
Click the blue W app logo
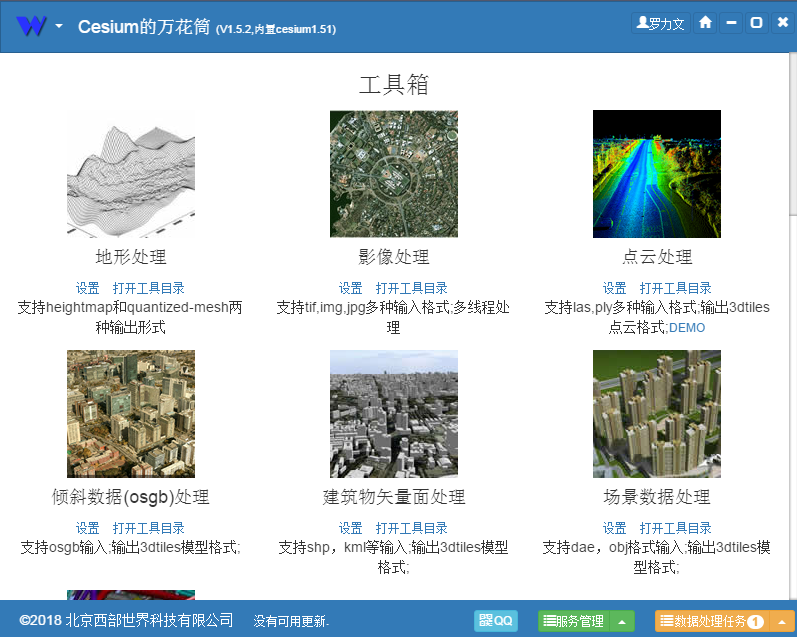coord(31,25)
